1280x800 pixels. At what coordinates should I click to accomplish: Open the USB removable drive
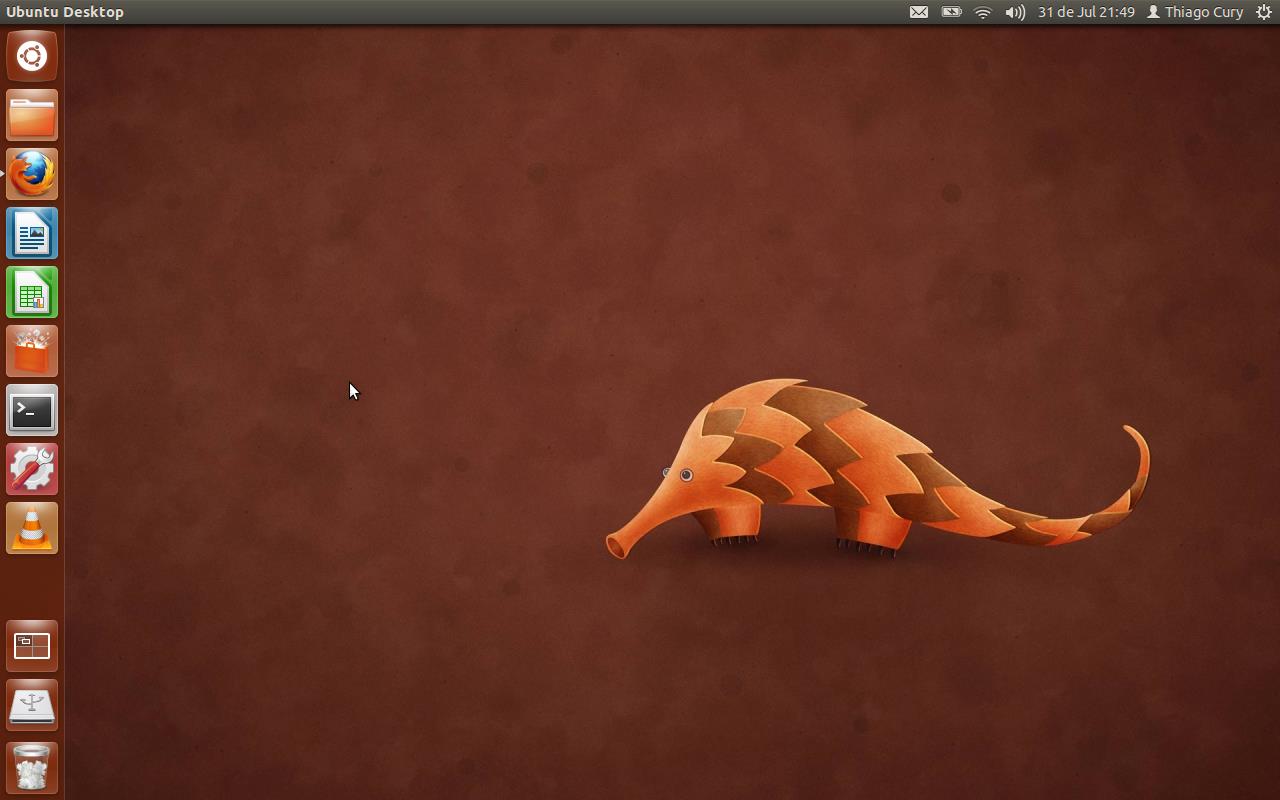pos(32,705)
